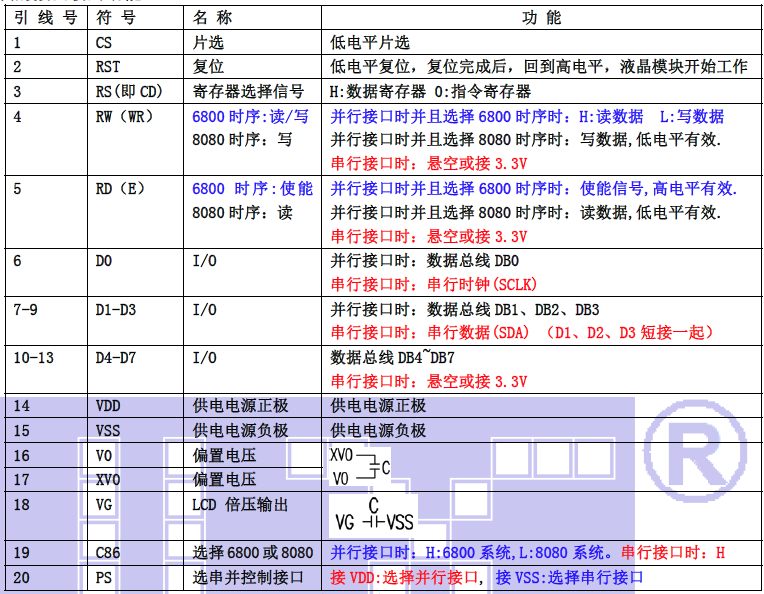Select the RST symbol cell
The height and width of the screenshot is (594, 764).
click(107, 67)
